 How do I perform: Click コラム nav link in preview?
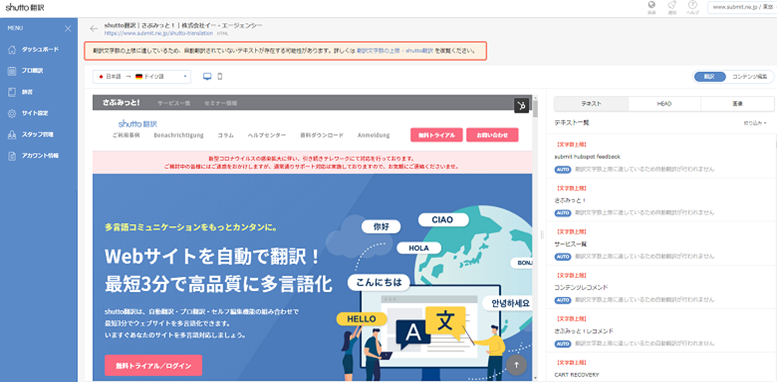tap(225, 135)
